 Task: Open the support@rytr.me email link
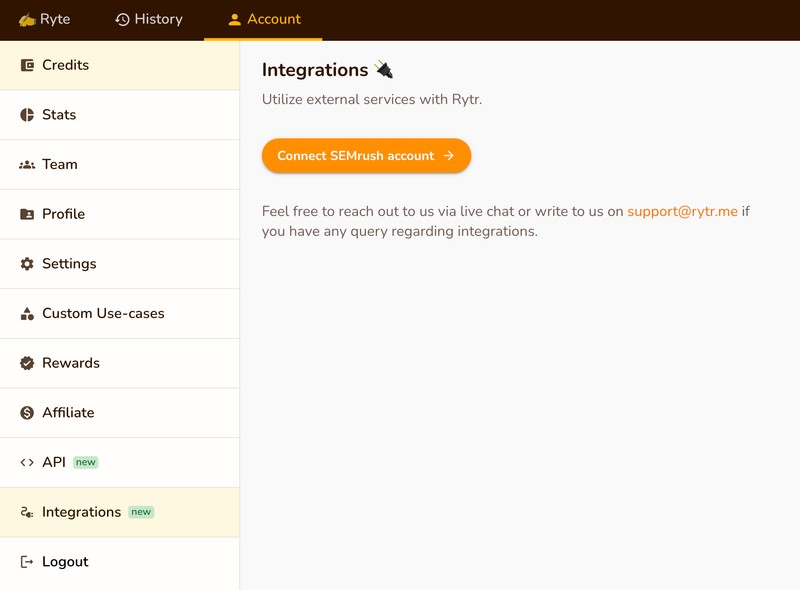point(682,211)
